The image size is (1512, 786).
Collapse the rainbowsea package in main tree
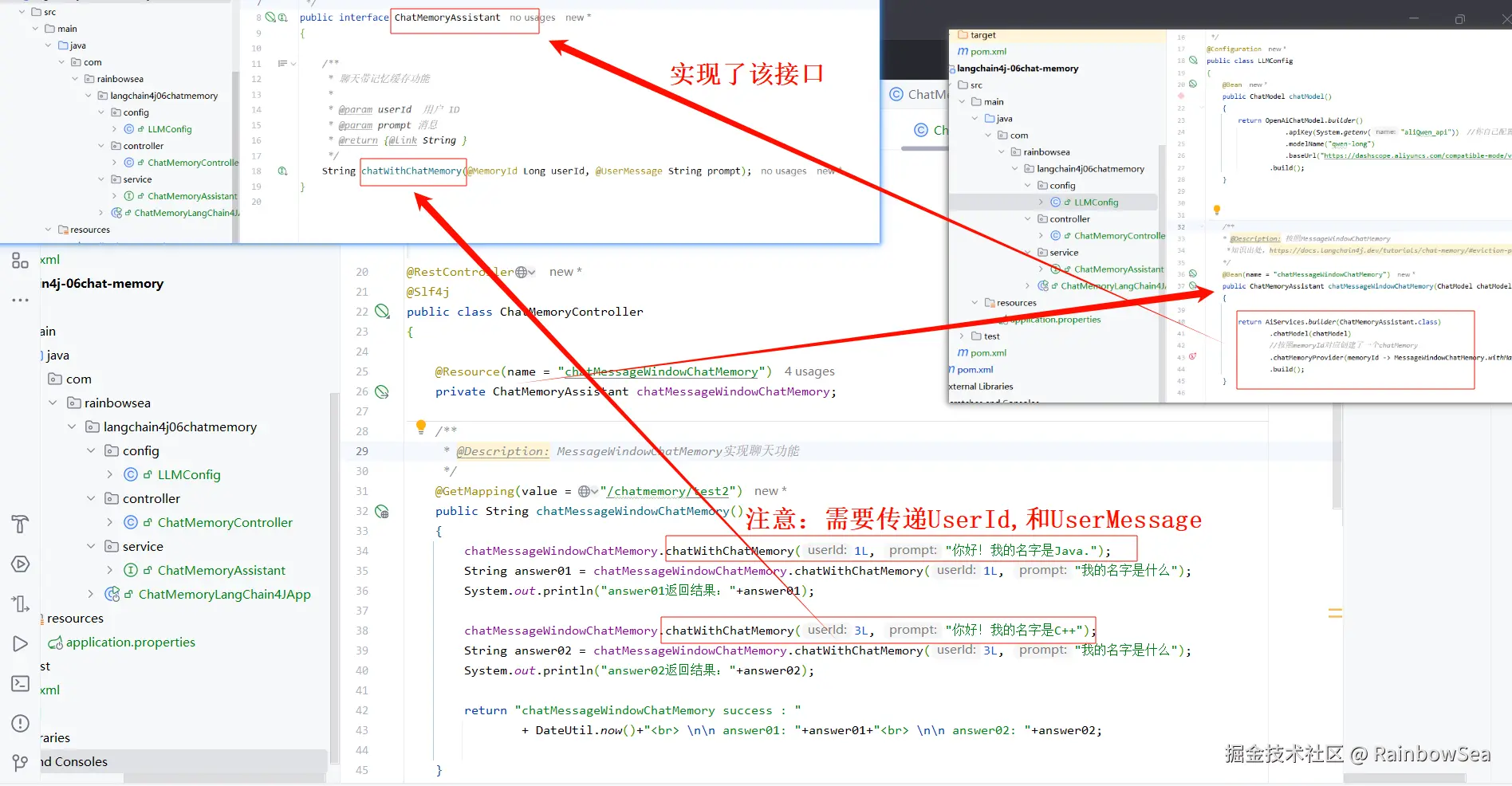[x=53, y=403]
